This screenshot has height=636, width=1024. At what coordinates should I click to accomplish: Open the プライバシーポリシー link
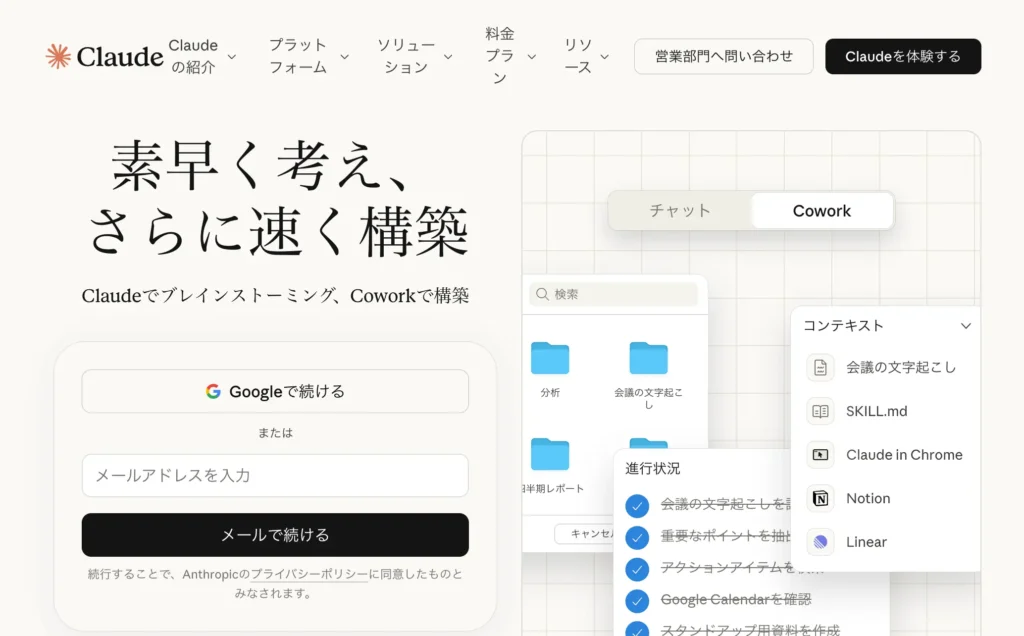(309, 575)
